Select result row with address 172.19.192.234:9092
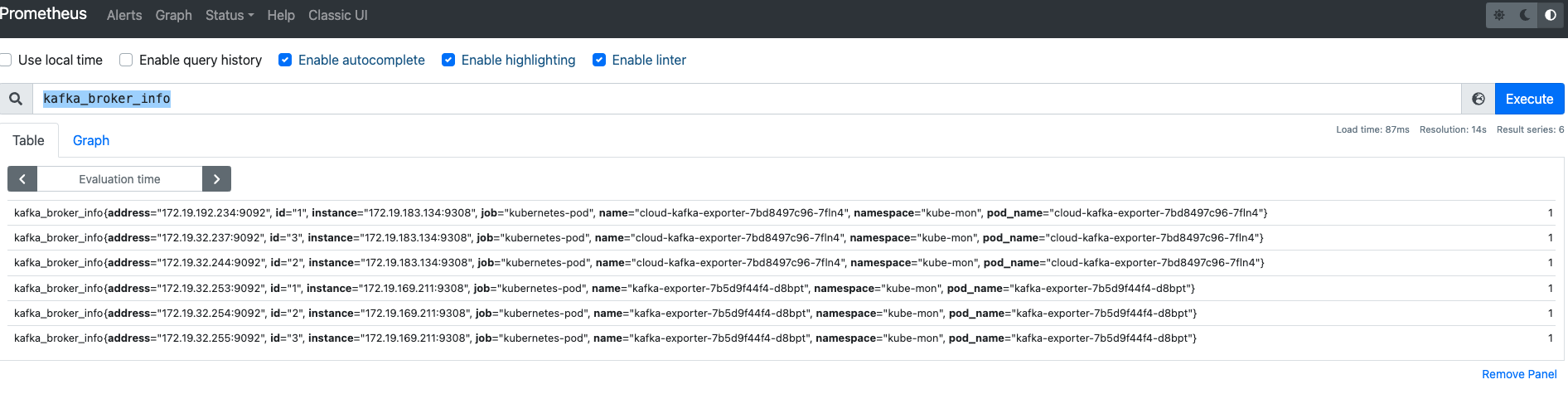The image size is (1568, 399). point(782,213)
